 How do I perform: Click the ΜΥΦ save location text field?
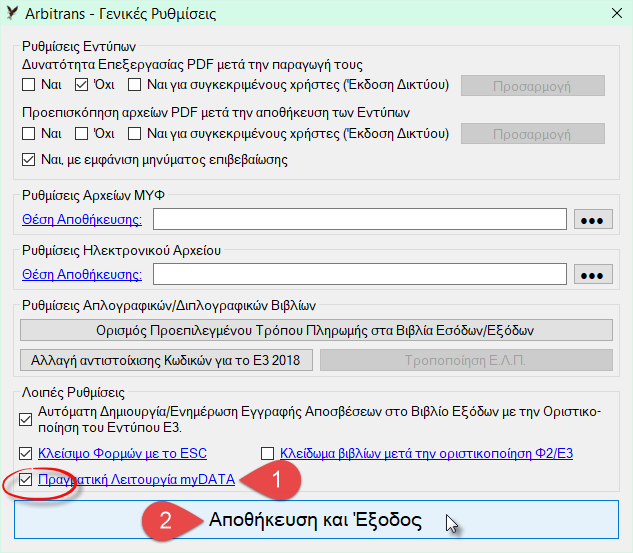click(360, 219)
